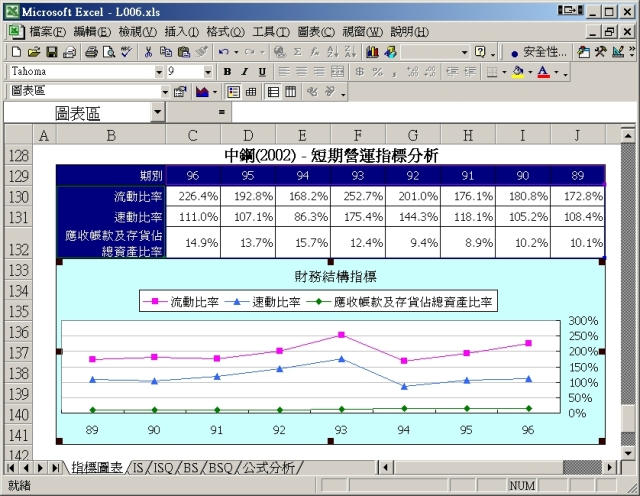Viewport: 640px width, 496px height.
Task: Click the fill color bucket
Action: 518,72
